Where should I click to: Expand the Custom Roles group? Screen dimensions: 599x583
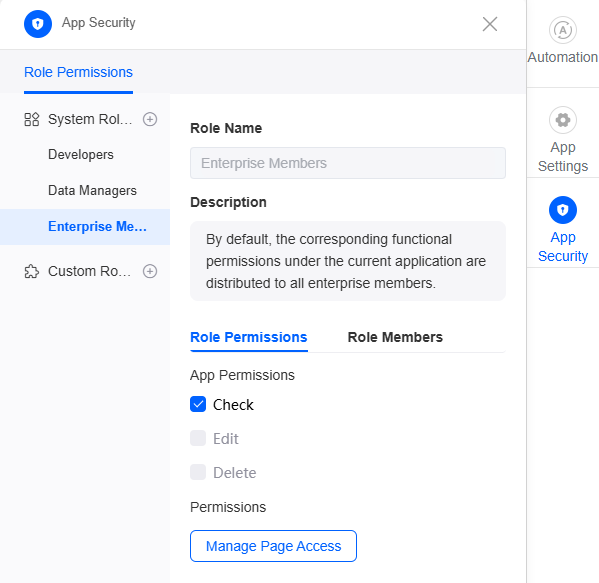[x=89, y=271]
